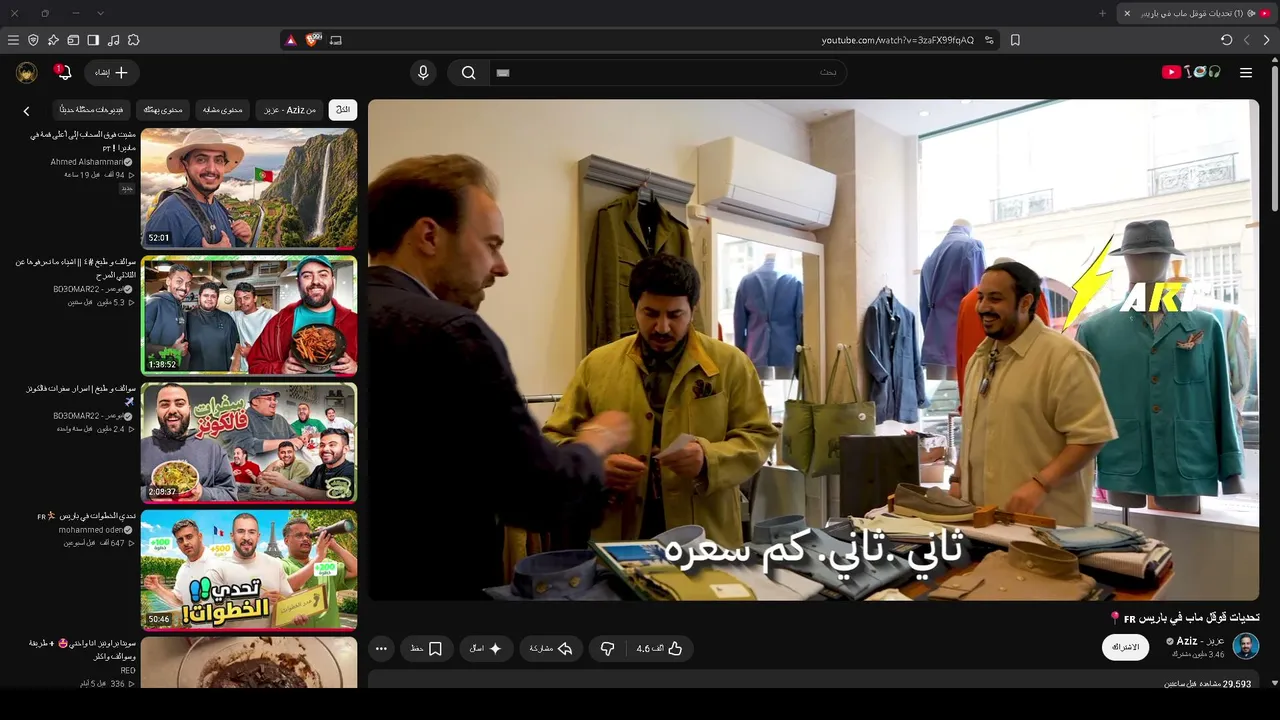Reload the page with the refresh icon
The width and height of the screenshot is (1280, 720).
pos(1227,40)
